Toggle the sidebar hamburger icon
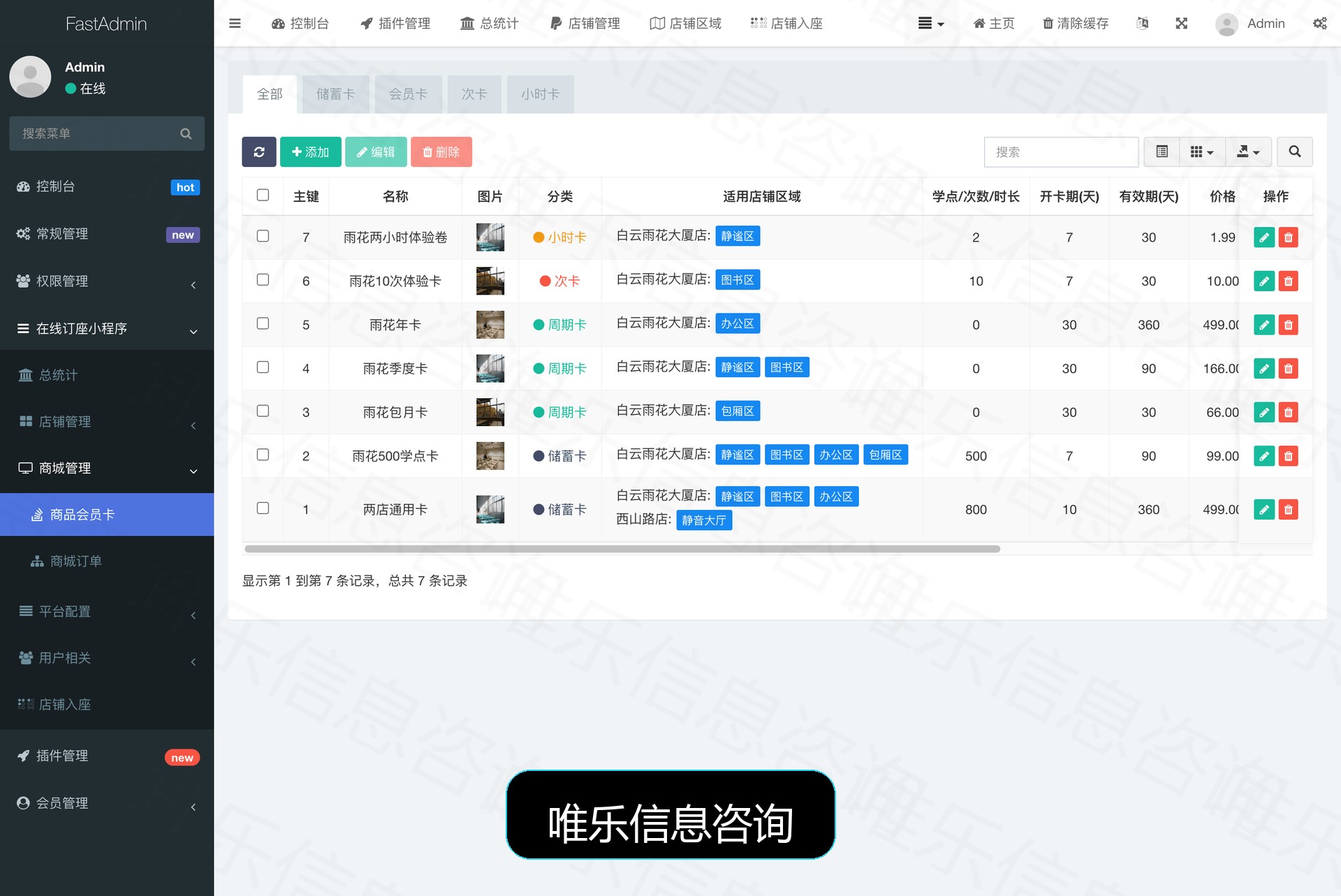The image size is (1341, 896). (235, 24)
